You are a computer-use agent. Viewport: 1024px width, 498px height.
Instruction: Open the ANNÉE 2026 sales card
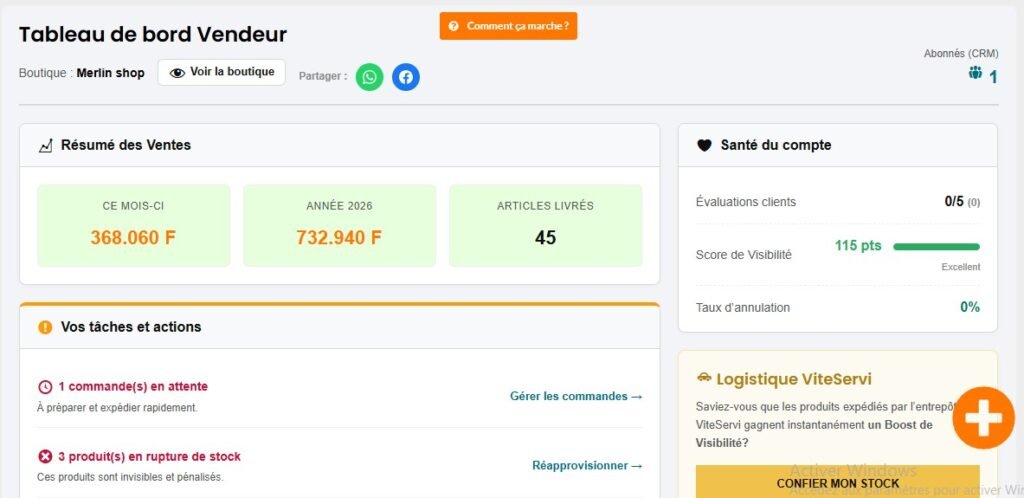pos(340,225)
